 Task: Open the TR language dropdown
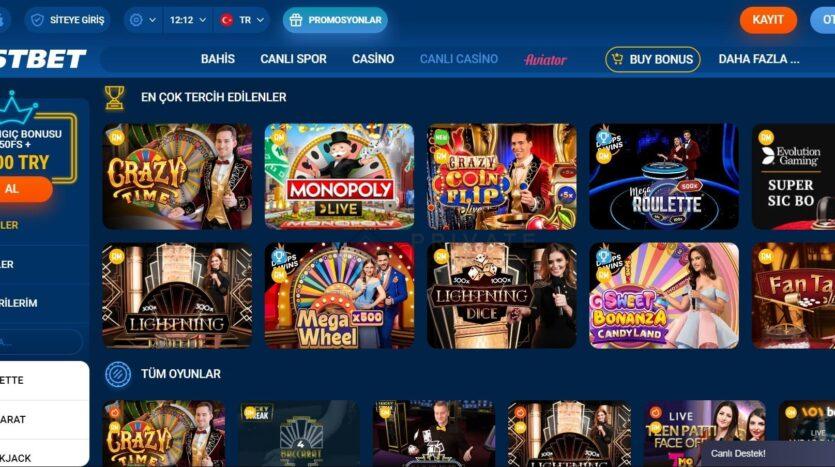pos(242,20)
